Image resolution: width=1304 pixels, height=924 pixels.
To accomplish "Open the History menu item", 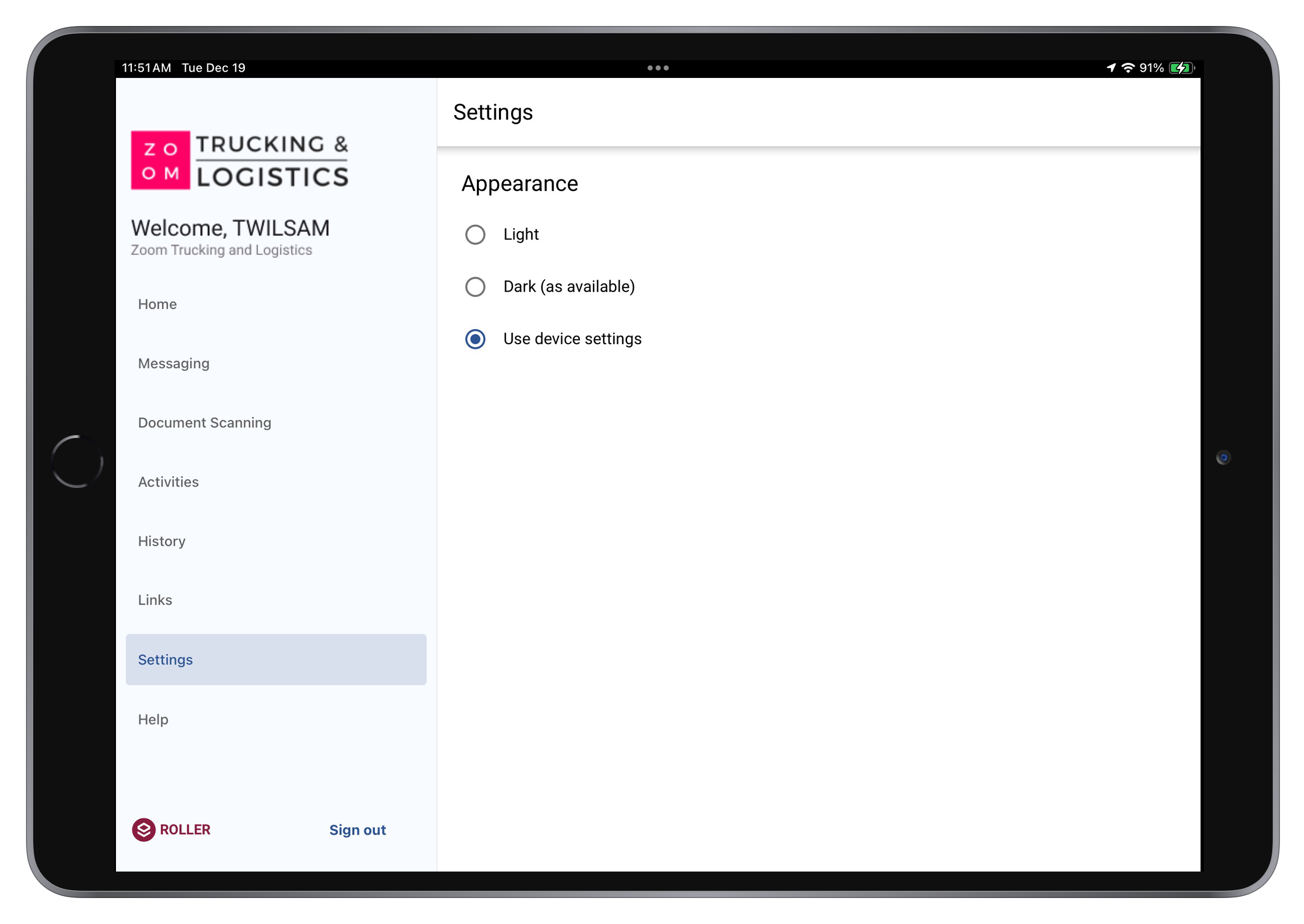I will coord(162,541).
